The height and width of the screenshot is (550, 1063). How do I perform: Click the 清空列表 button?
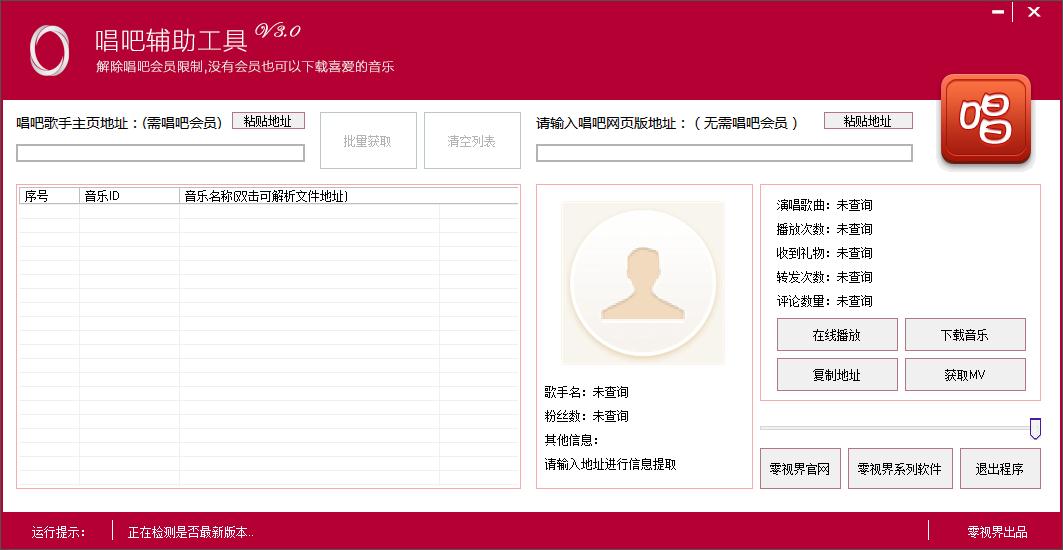(472, 141)
